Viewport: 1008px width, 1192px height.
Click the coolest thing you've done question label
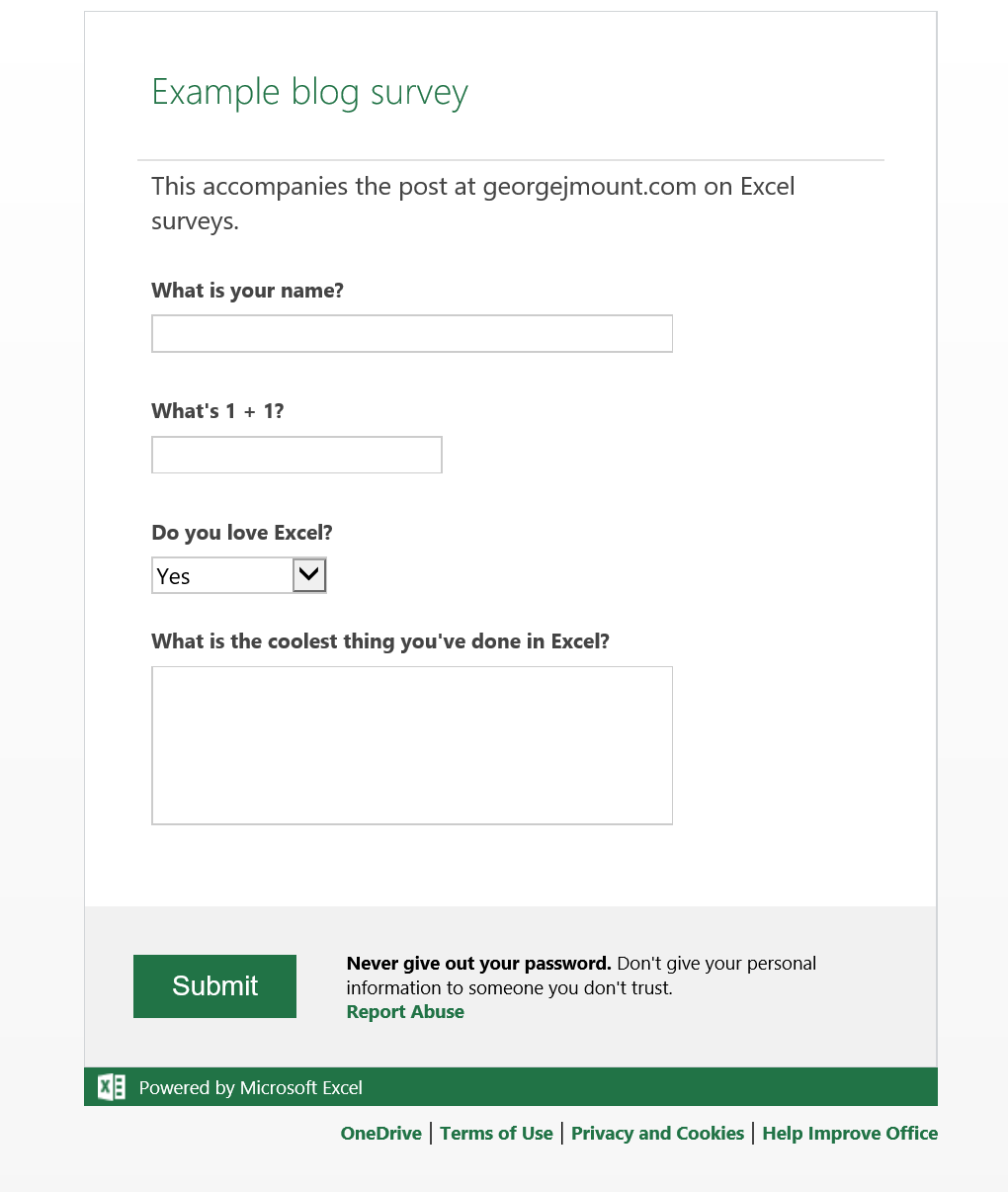coord(380,641)
